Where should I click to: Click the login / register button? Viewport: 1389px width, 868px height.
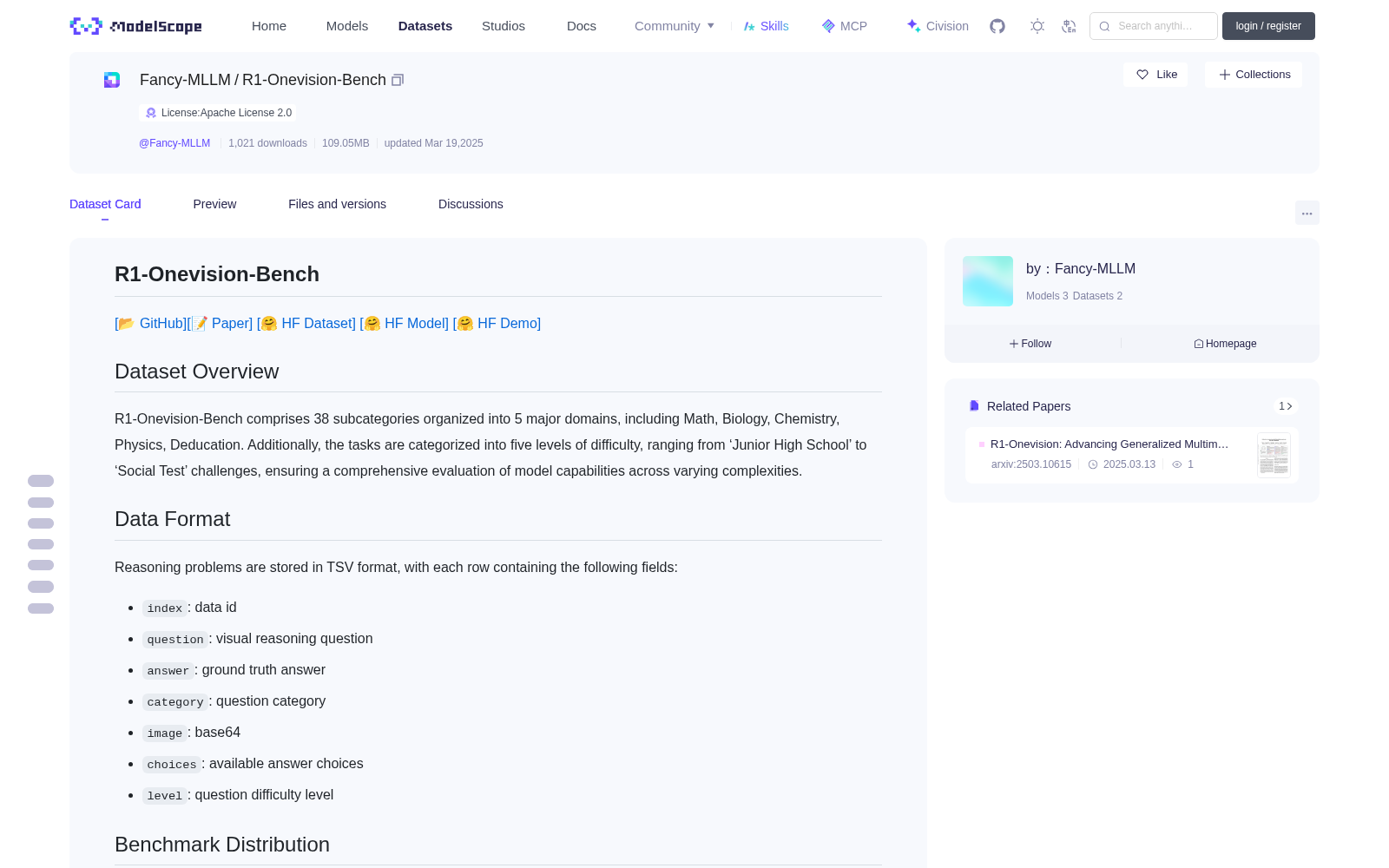tap(1268, 26)
